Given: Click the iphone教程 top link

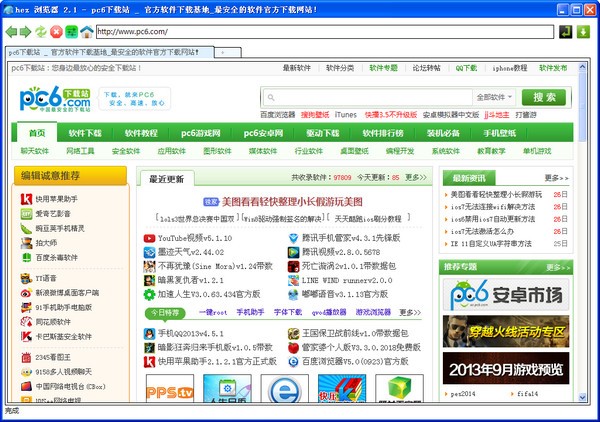Looking at the screenshot, I should coord(510,68).
